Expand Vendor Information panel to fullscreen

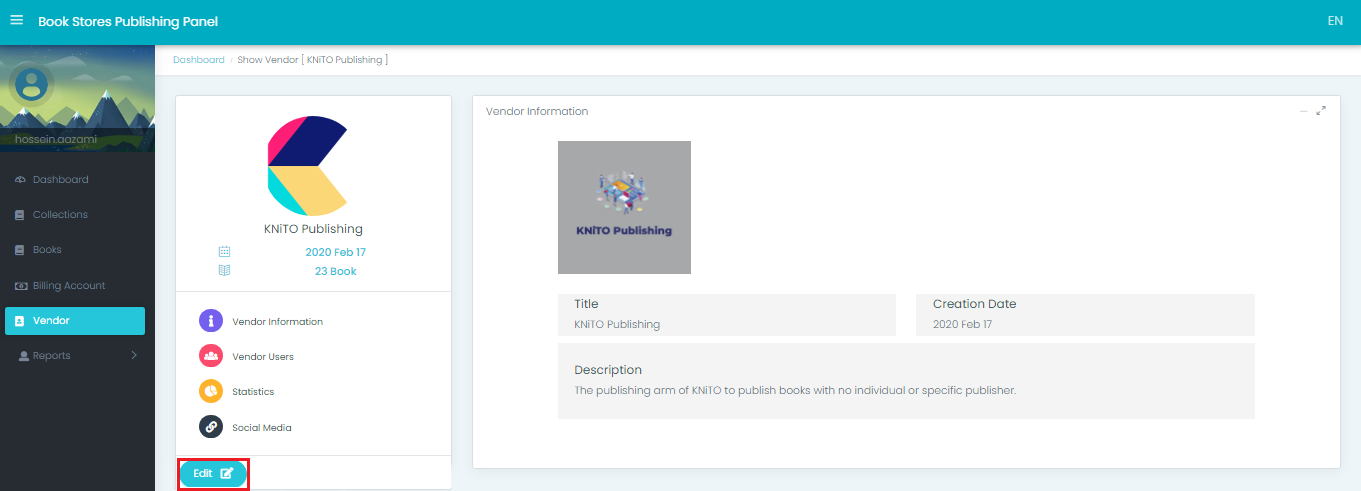pos(1321,111)
